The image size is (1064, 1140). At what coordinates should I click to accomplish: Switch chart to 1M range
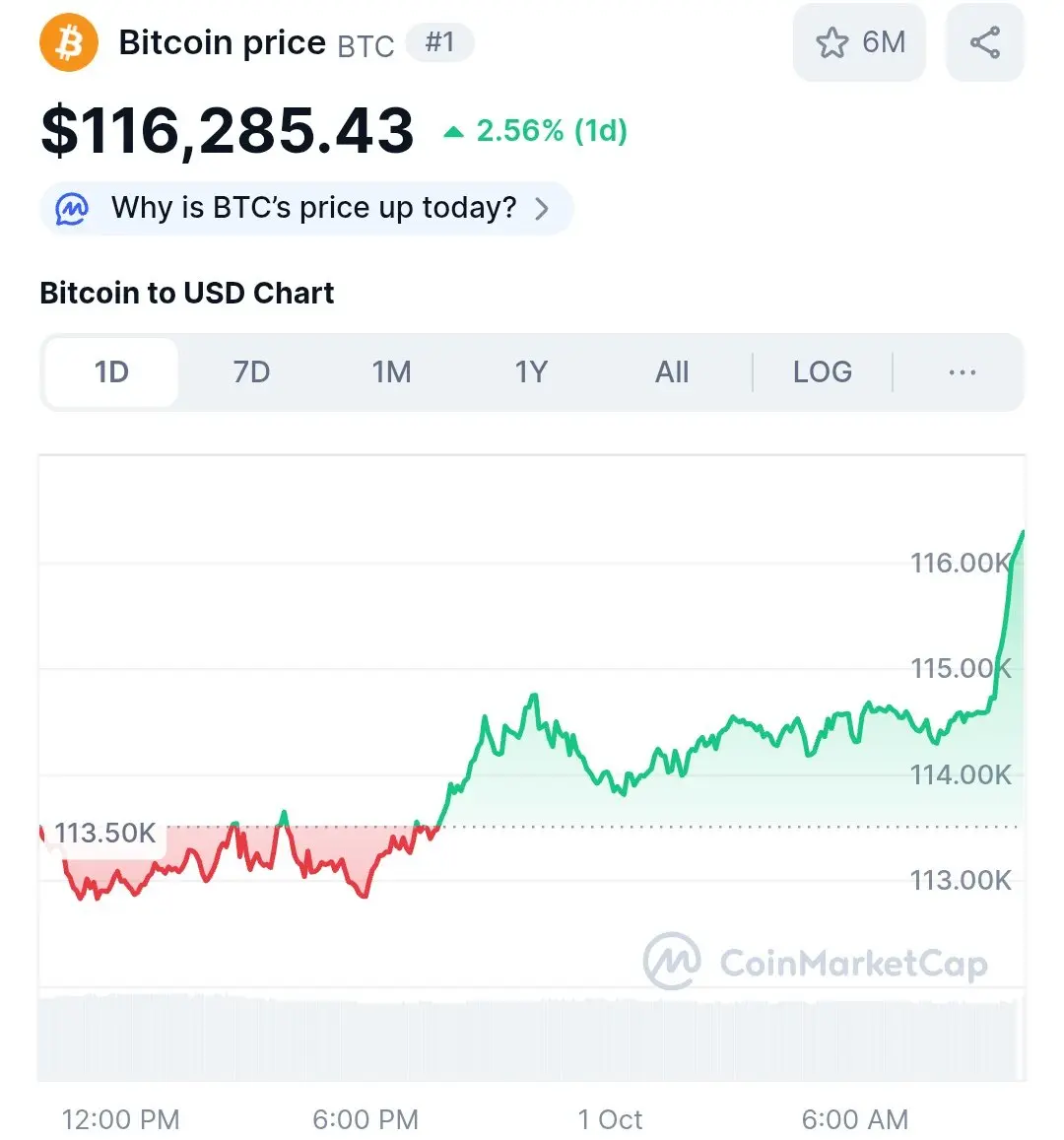pyautogui.click(x=392, y=372)
